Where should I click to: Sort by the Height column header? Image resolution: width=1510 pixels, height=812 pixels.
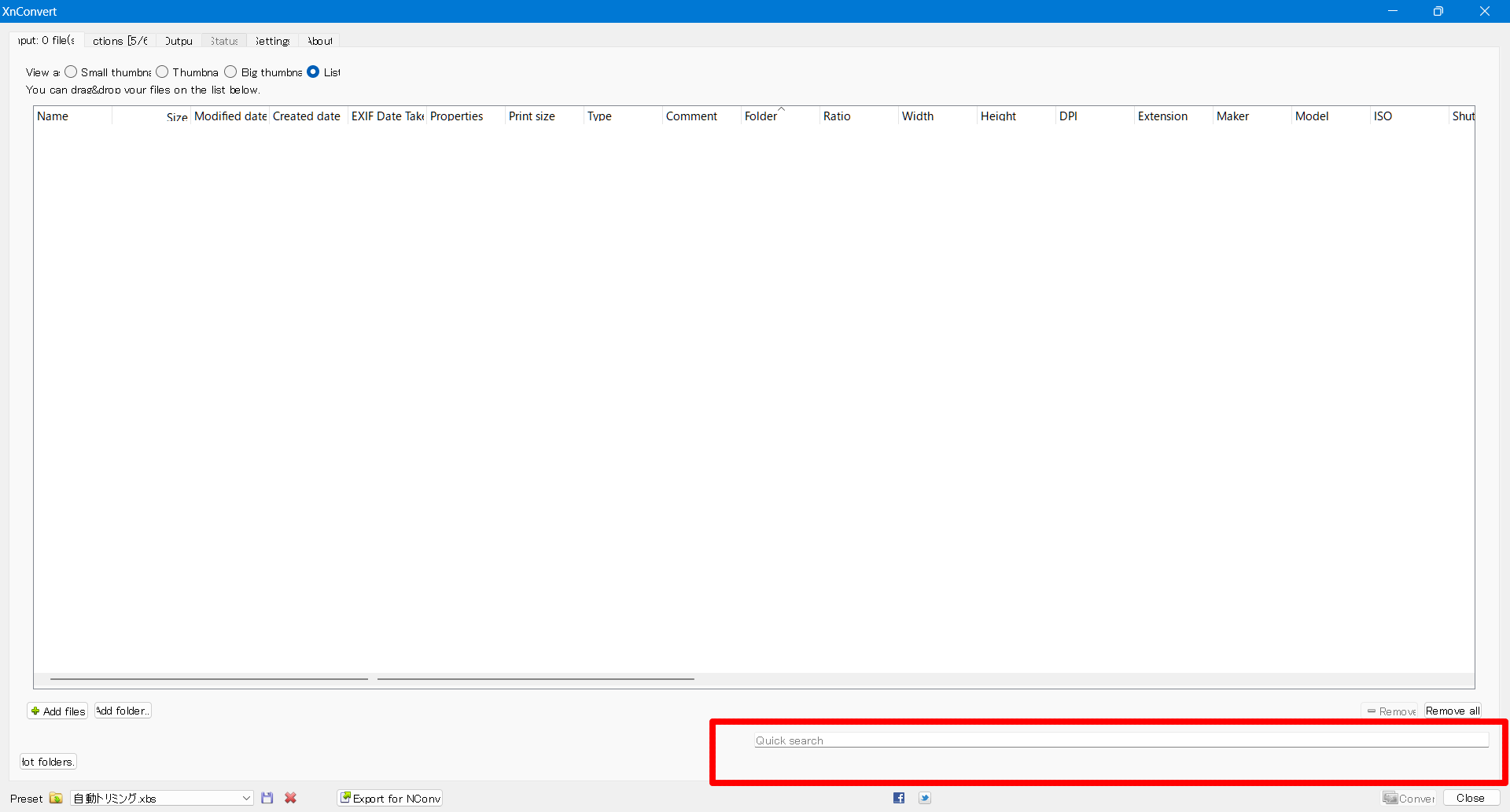point(1017,116)
